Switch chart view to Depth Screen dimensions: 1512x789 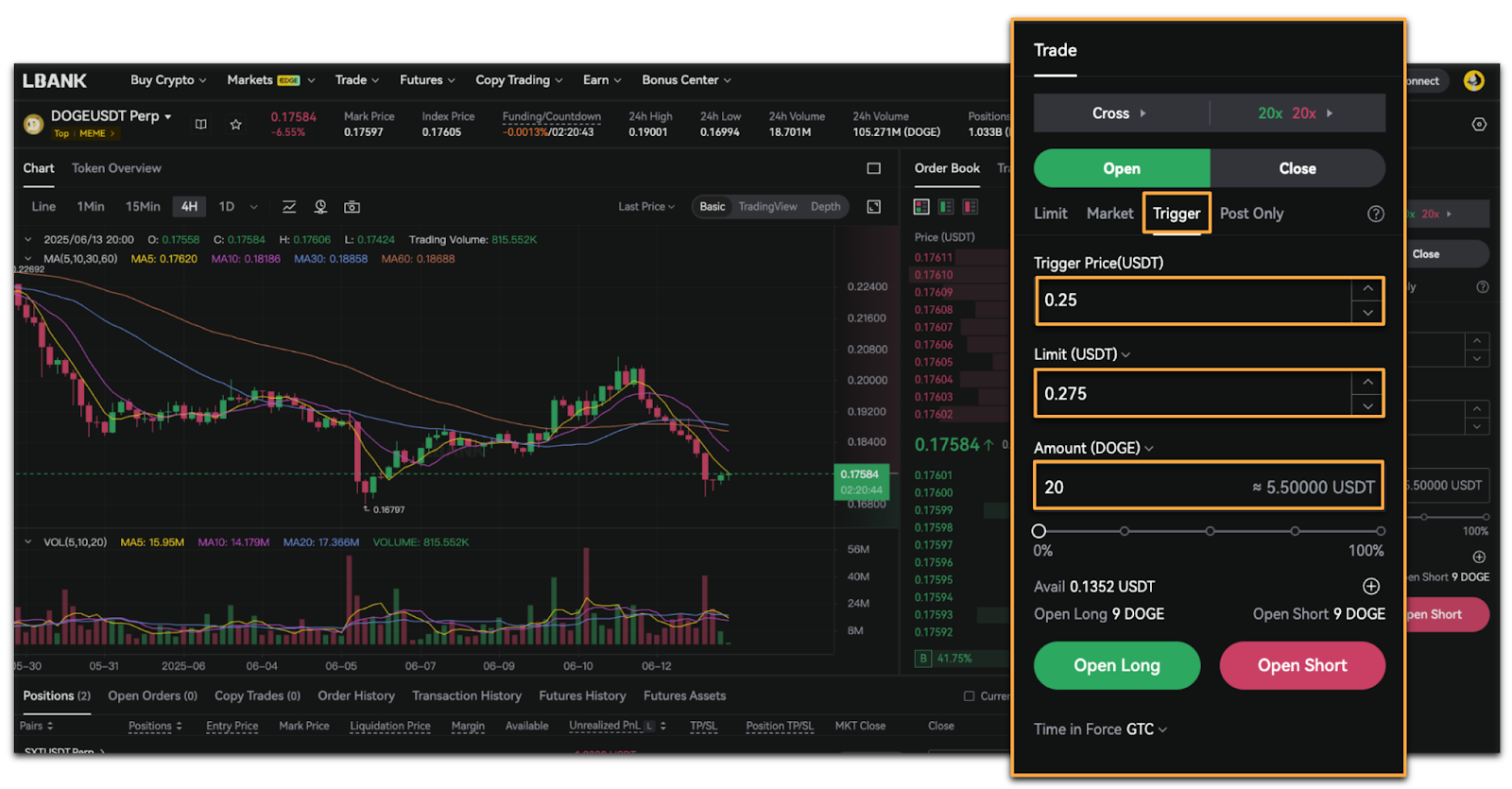(x=825, y=207)
